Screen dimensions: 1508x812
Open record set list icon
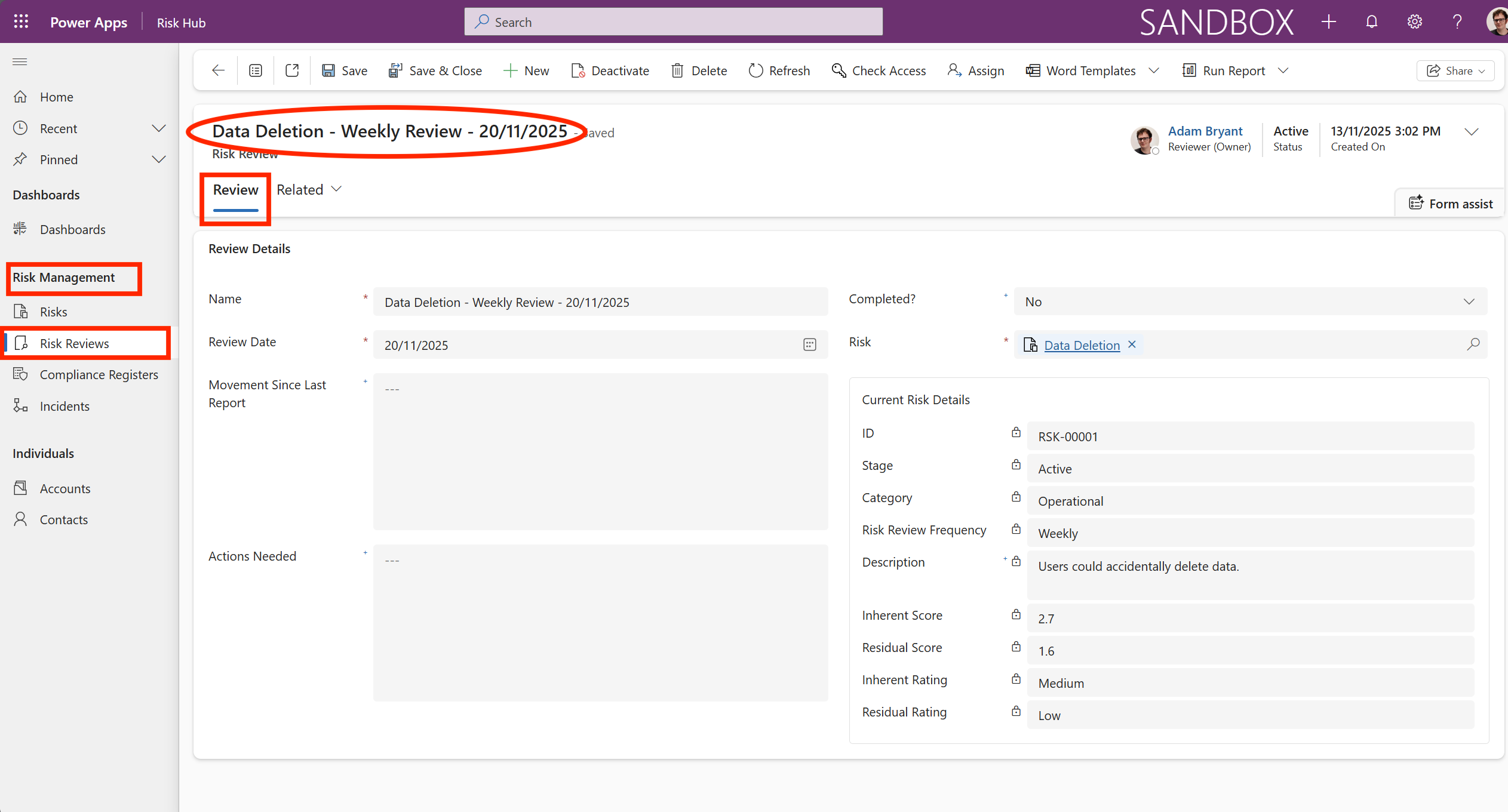pos(256,70)
